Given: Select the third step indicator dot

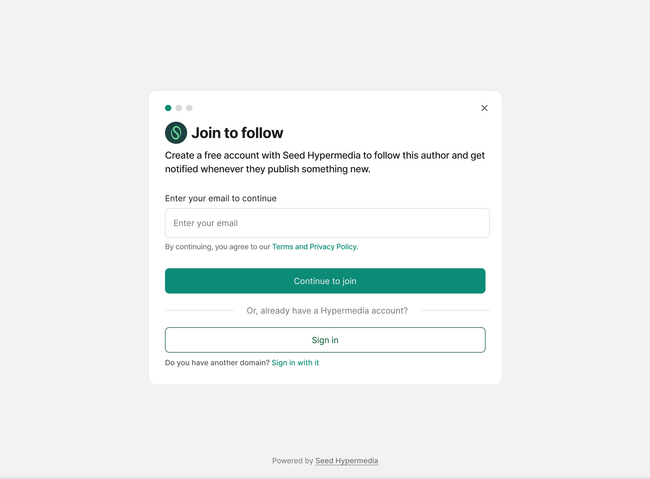Looking at the screenshot, I should click(x=189, y=108).
